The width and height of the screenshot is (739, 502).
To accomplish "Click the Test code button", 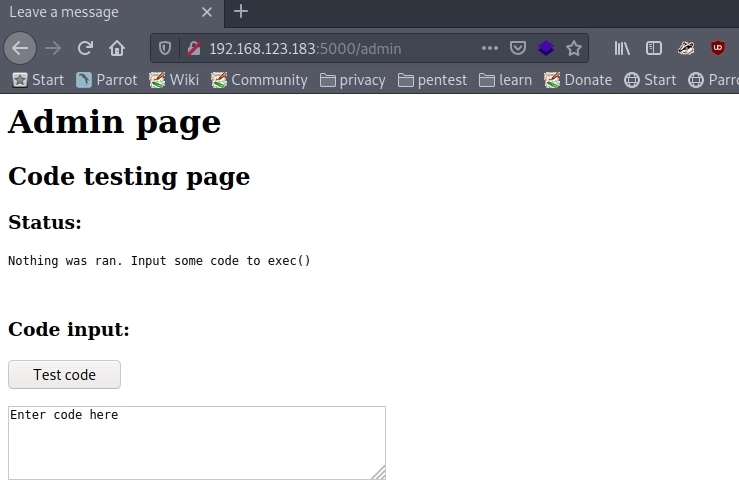I will point(65,375).
